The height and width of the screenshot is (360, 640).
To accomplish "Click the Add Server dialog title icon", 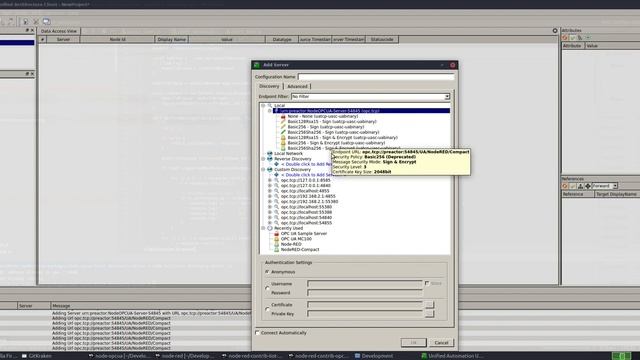I will [x=257, y=65].
